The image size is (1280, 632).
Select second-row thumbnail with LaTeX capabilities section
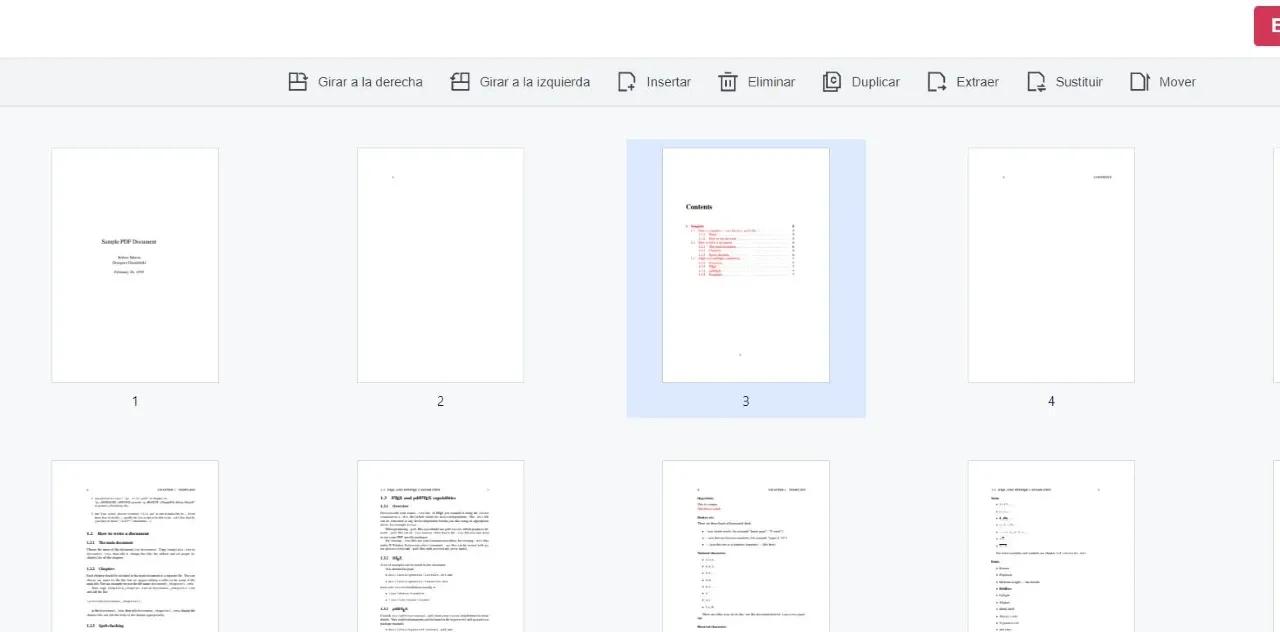click(x=440, y=546)
